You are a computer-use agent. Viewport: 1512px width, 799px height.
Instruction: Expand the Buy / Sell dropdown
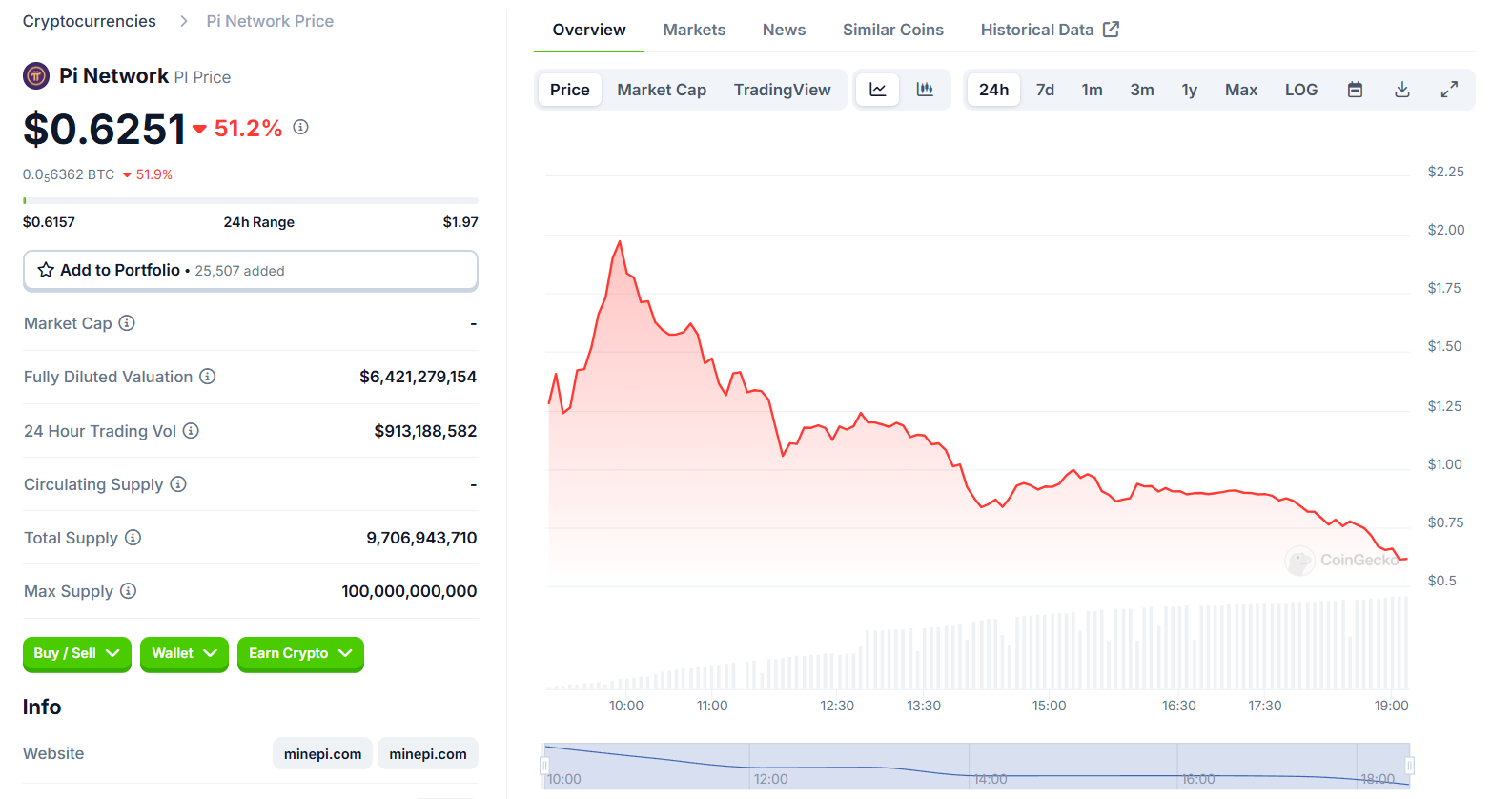76,654
